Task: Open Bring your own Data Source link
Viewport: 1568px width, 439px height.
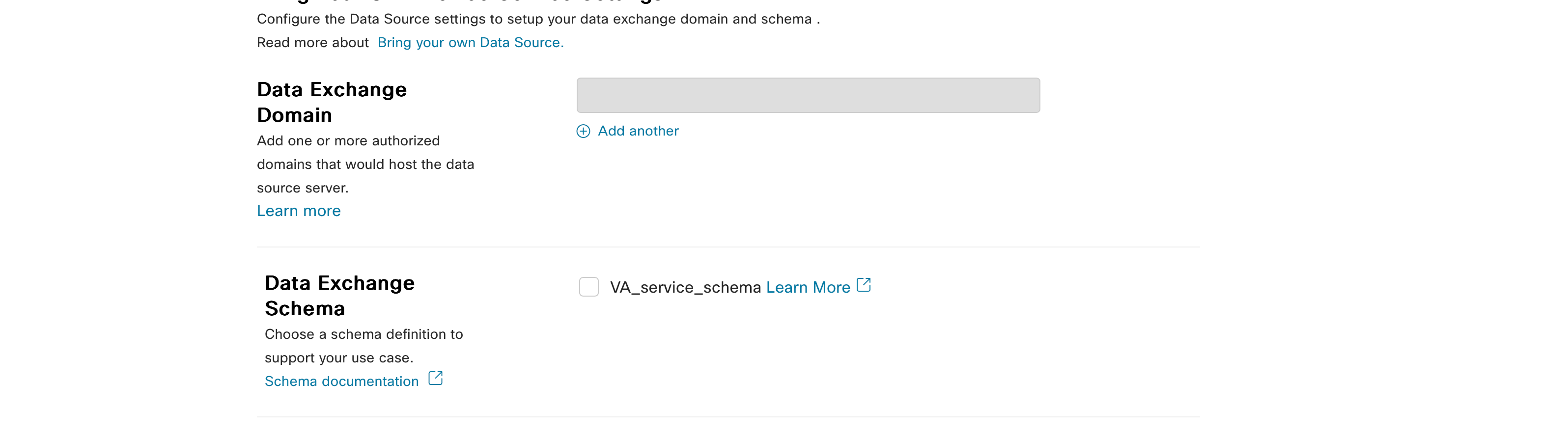Action: click(470, 42)
